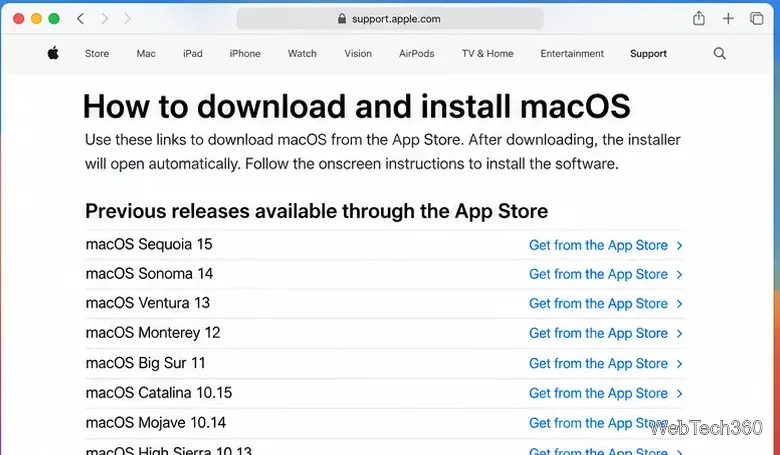
Task: Open the Watch menu item
Action: [x=302, y=53]
